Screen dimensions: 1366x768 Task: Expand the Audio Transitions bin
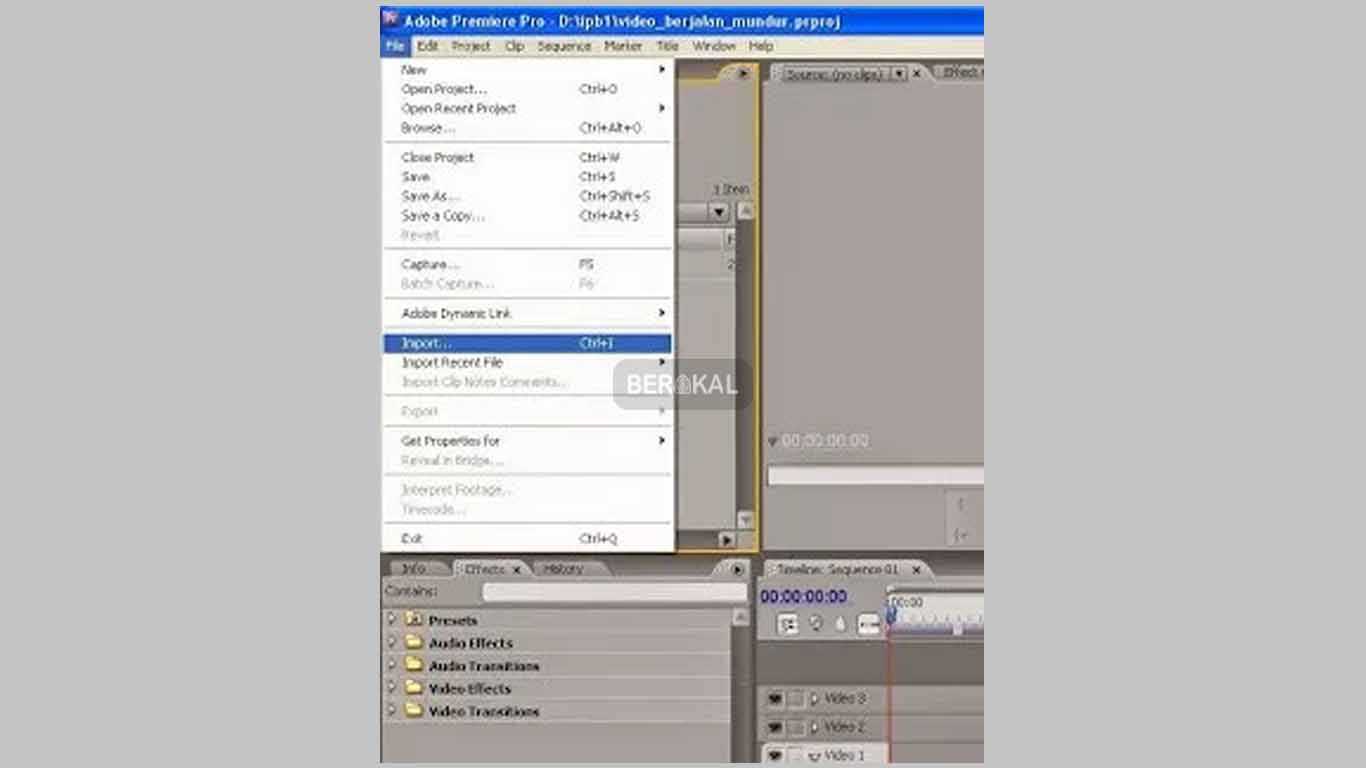point(392,666)
